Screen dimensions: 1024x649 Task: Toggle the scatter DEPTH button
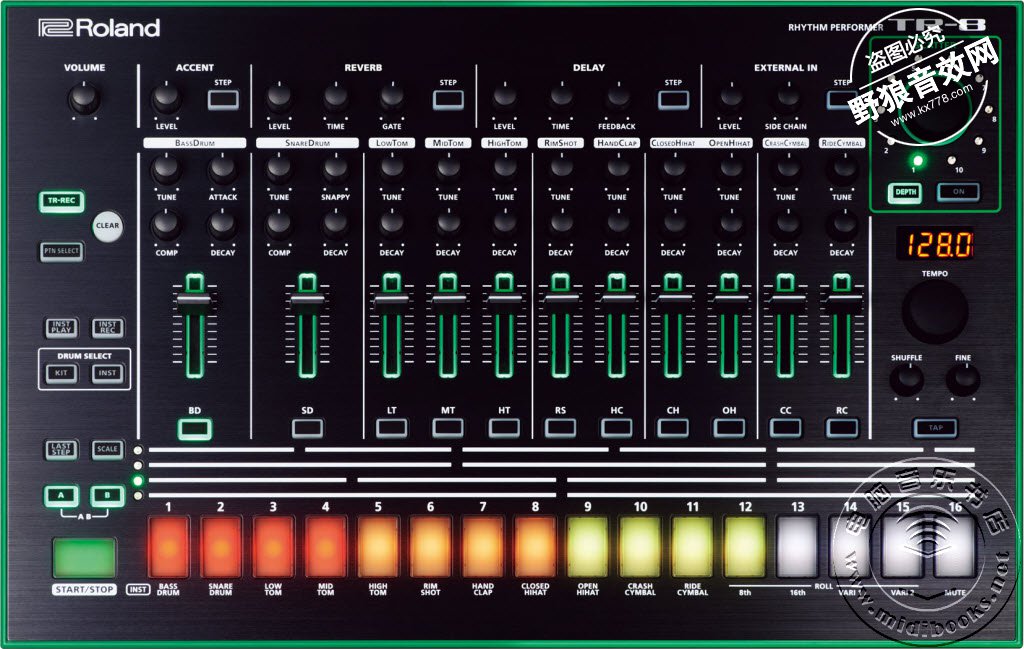pyautogui.click(x=905, y=193)
